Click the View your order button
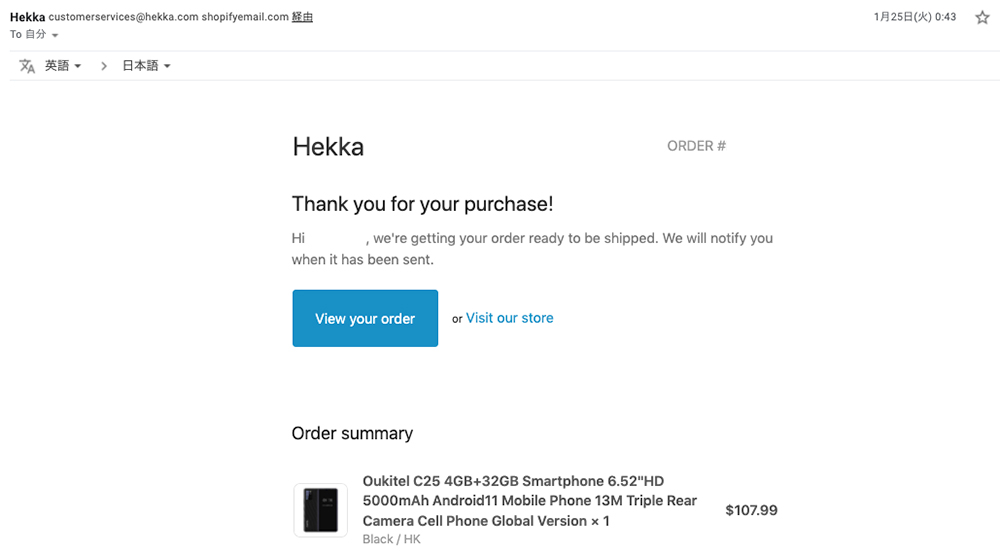Screen dimensions: 1000x554 click(x=365, y=318)
